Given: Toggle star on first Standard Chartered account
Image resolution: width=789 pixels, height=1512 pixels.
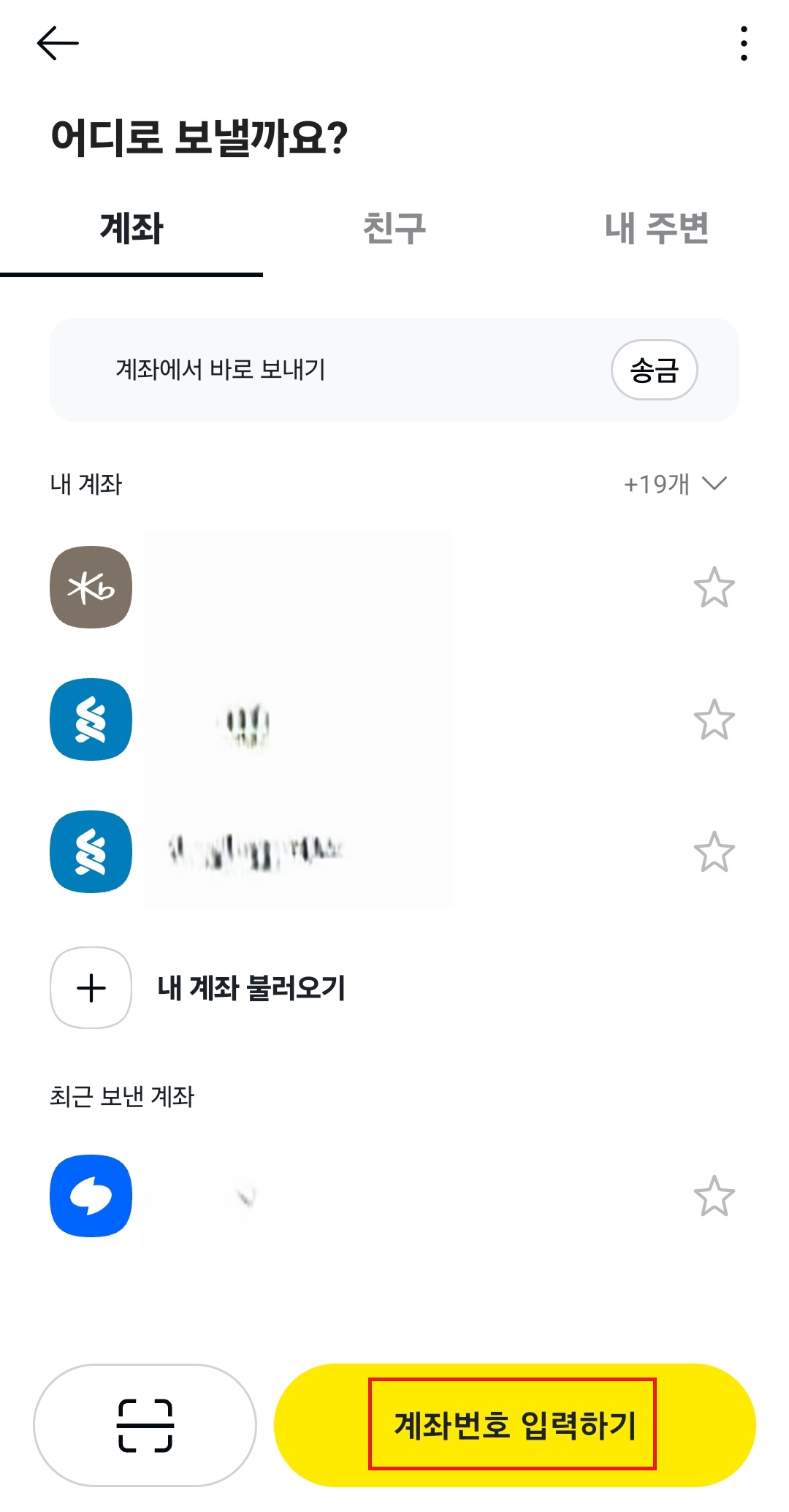Looking at the screenshot, I should tap(714, 720).
